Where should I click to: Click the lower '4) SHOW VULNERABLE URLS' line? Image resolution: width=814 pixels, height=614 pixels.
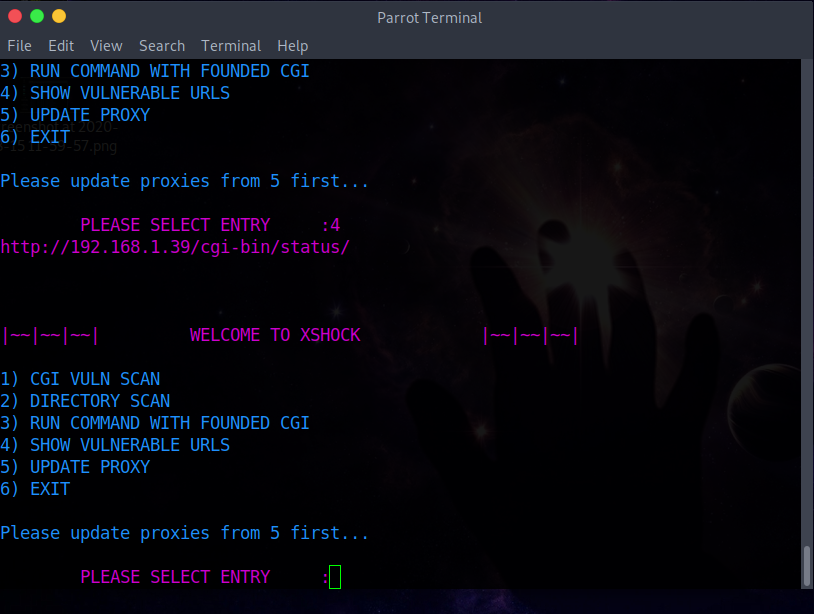[x=115, y=445]
